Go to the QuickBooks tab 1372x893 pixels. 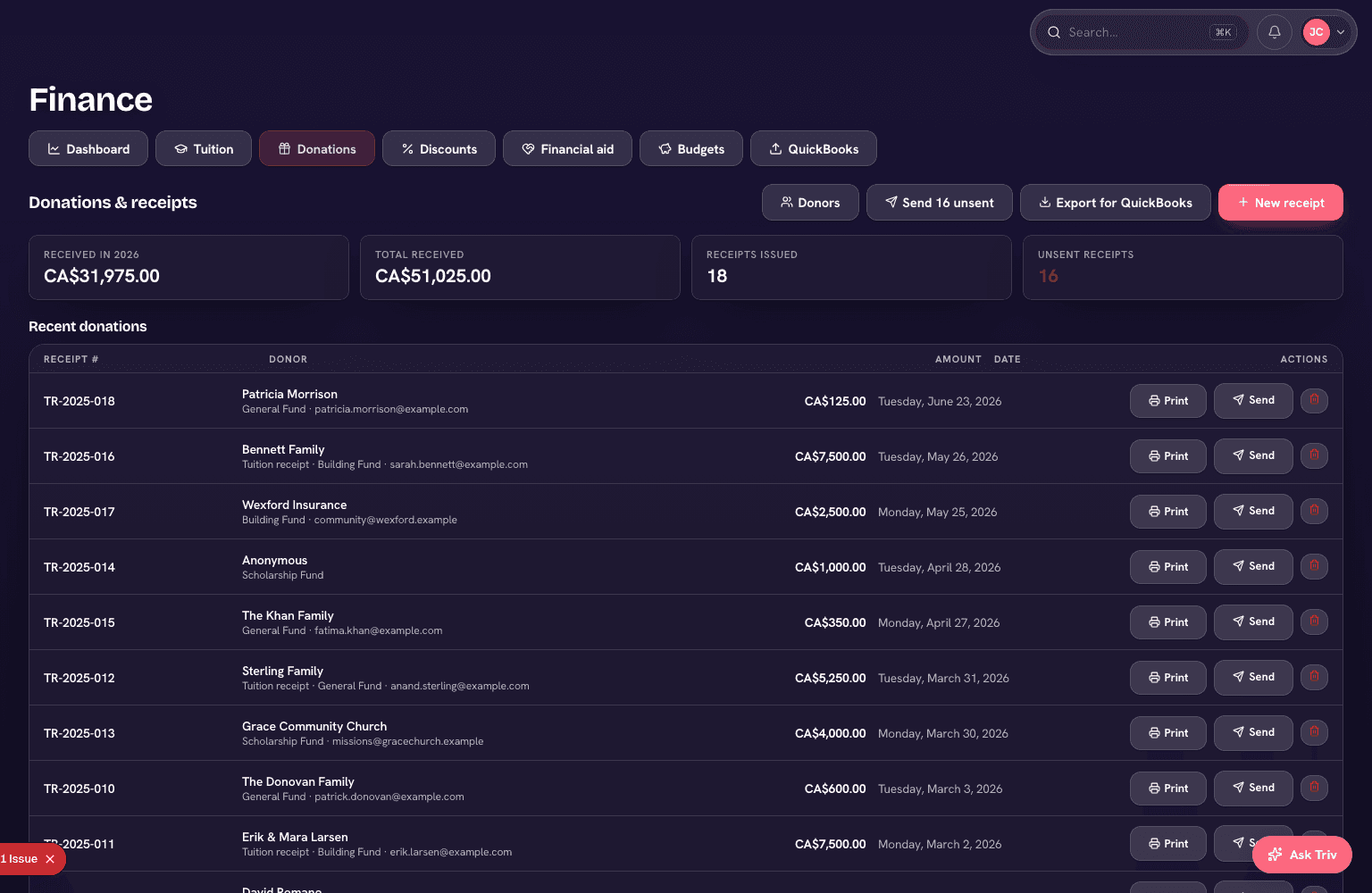[814, 148]
